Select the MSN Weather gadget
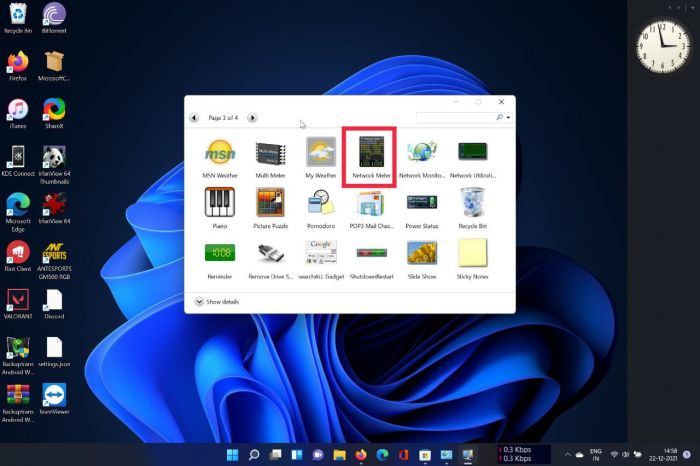700x466 pixels. 220,157
